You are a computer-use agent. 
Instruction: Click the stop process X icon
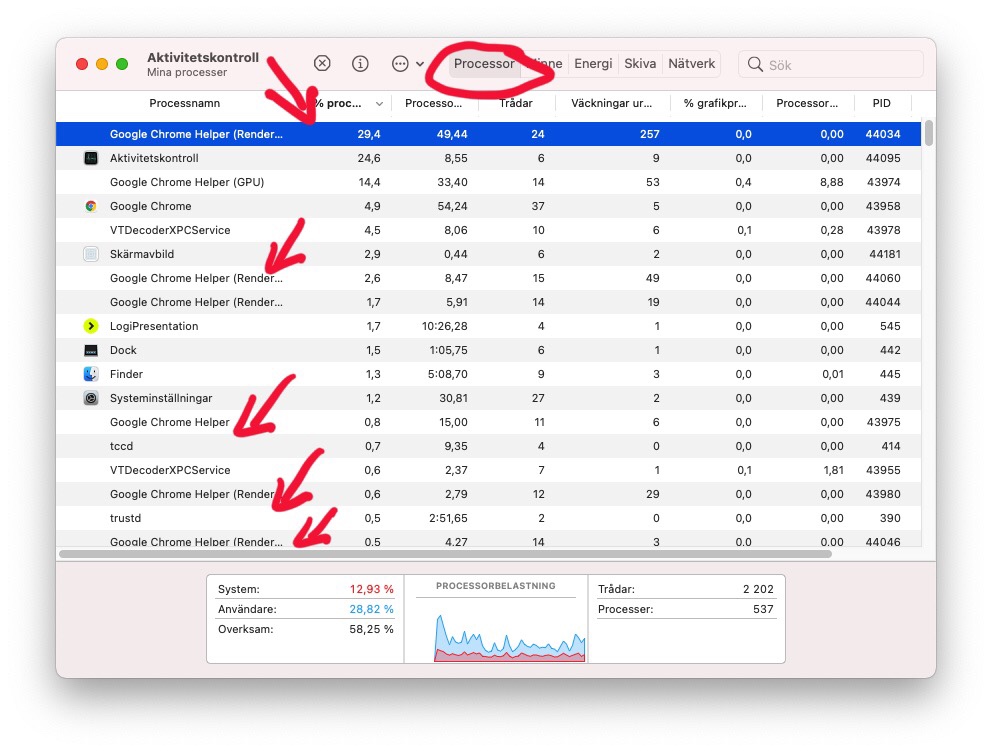322,63
